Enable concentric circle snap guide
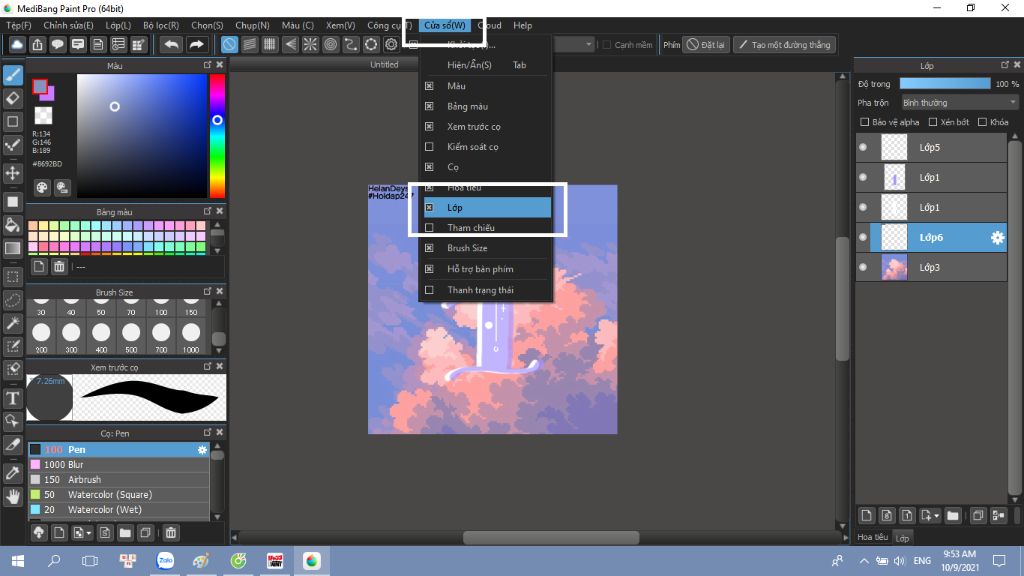1024x576 pixels. [x=330, y=44]
